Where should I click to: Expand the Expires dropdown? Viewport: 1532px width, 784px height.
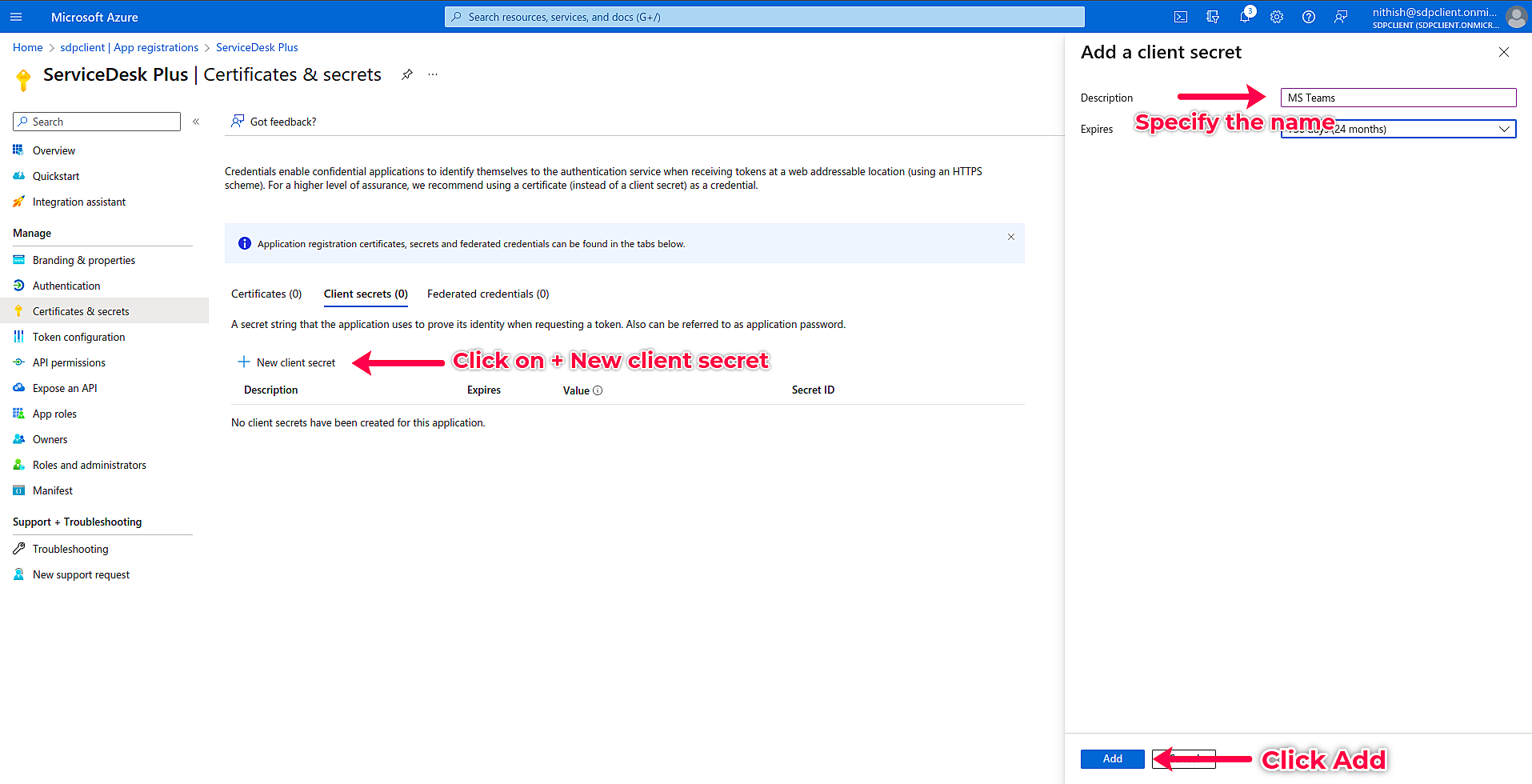[1398, 129]
